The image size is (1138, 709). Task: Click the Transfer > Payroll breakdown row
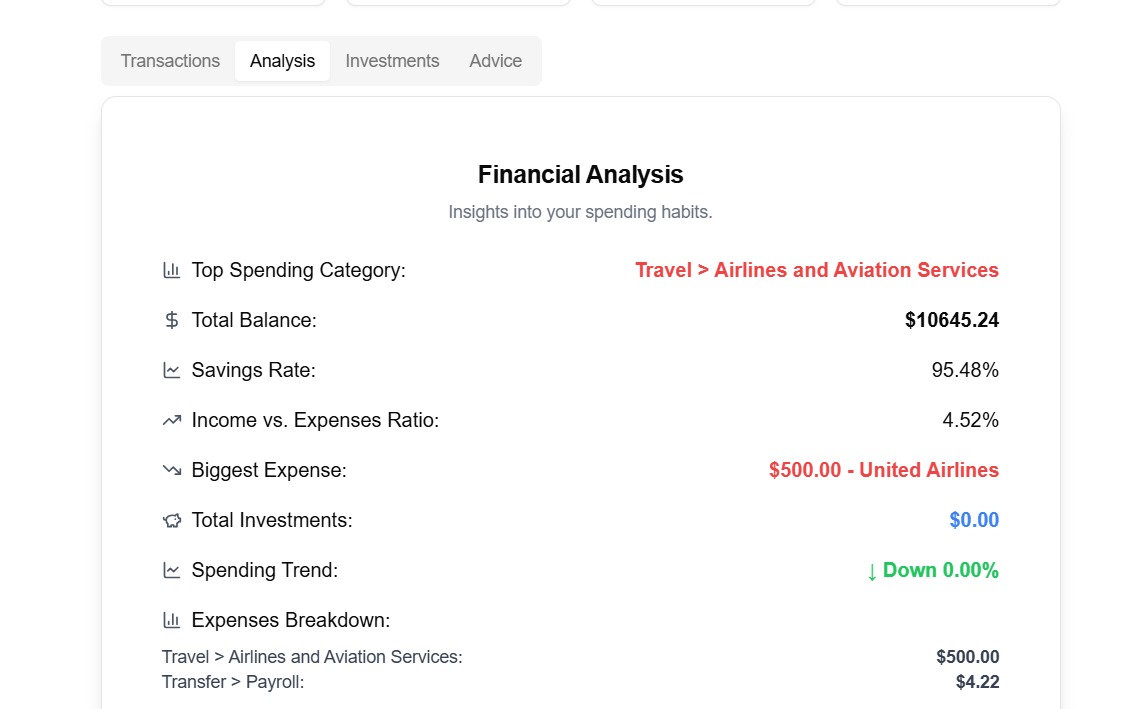(x=233, y=682)
